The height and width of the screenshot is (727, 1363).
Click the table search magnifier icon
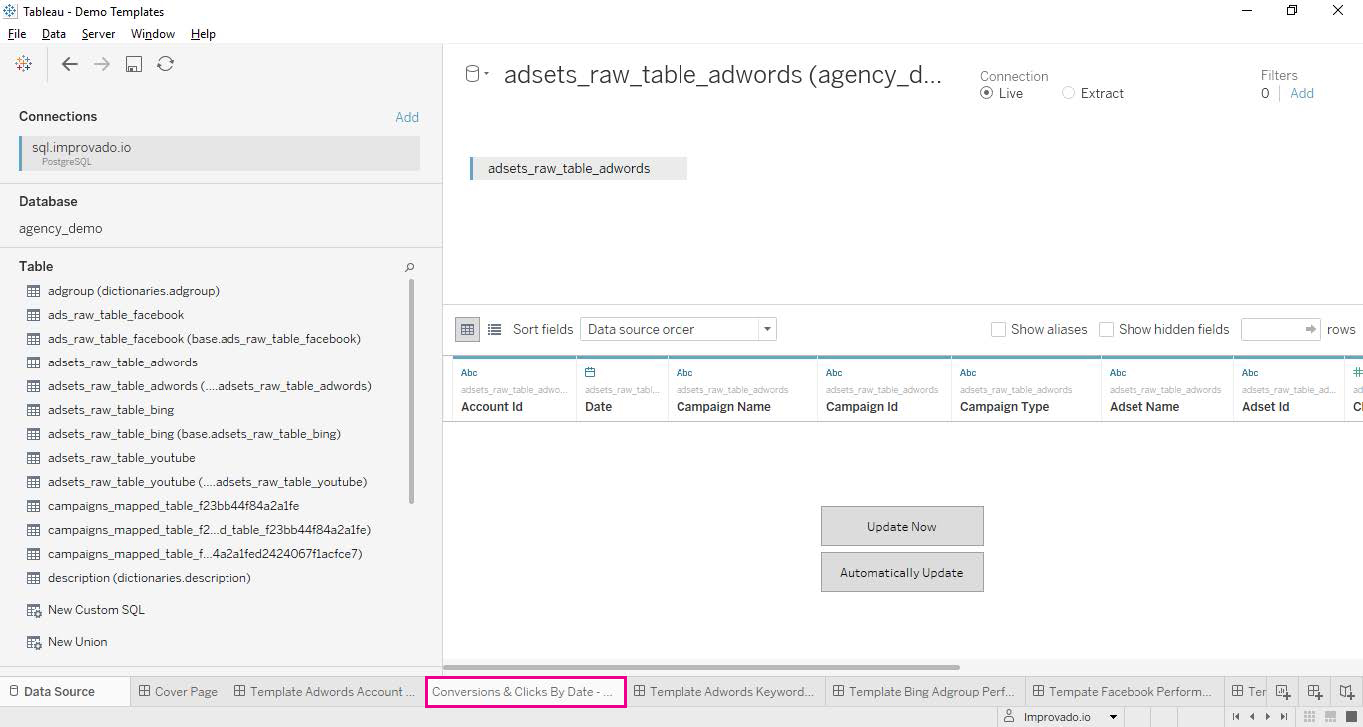(x=409, y=267)
